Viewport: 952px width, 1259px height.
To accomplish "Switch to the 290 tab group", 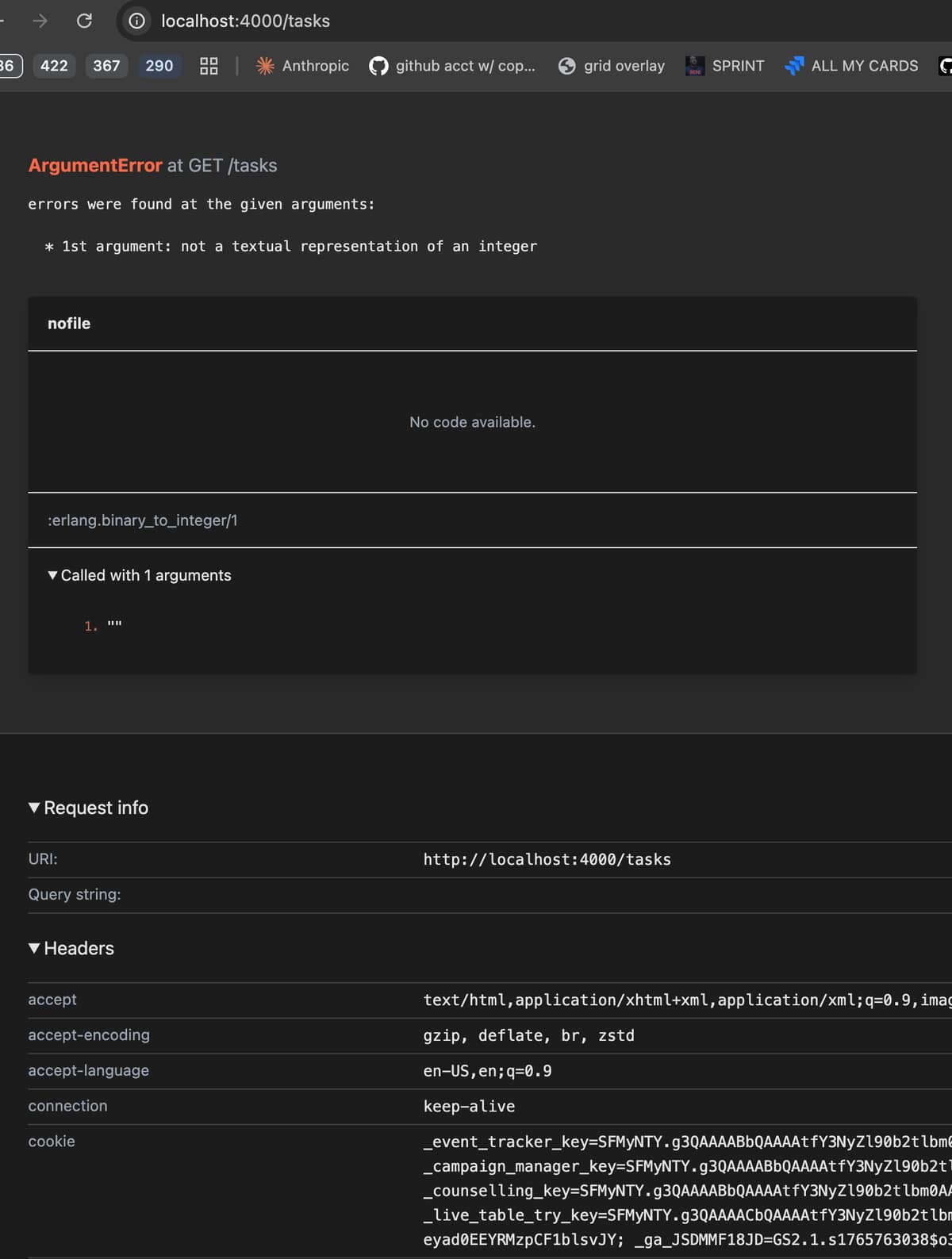I will click(159, 66).
